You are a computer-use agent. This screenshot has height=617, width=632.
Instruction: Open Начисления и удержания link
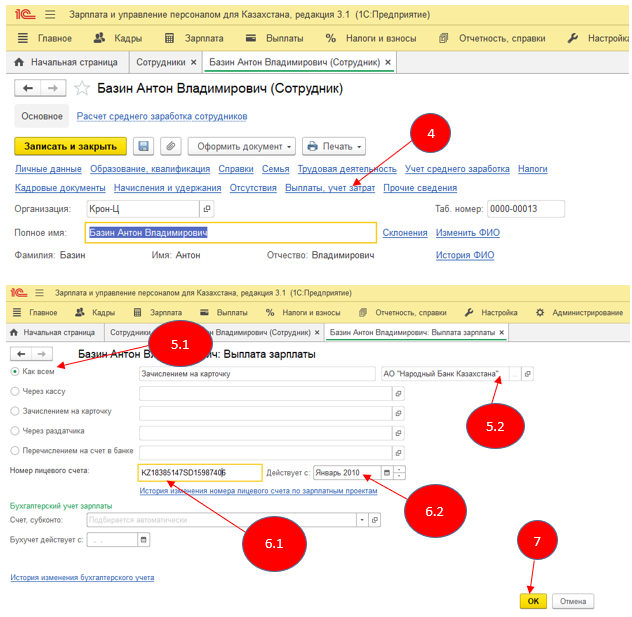[167, 188]
